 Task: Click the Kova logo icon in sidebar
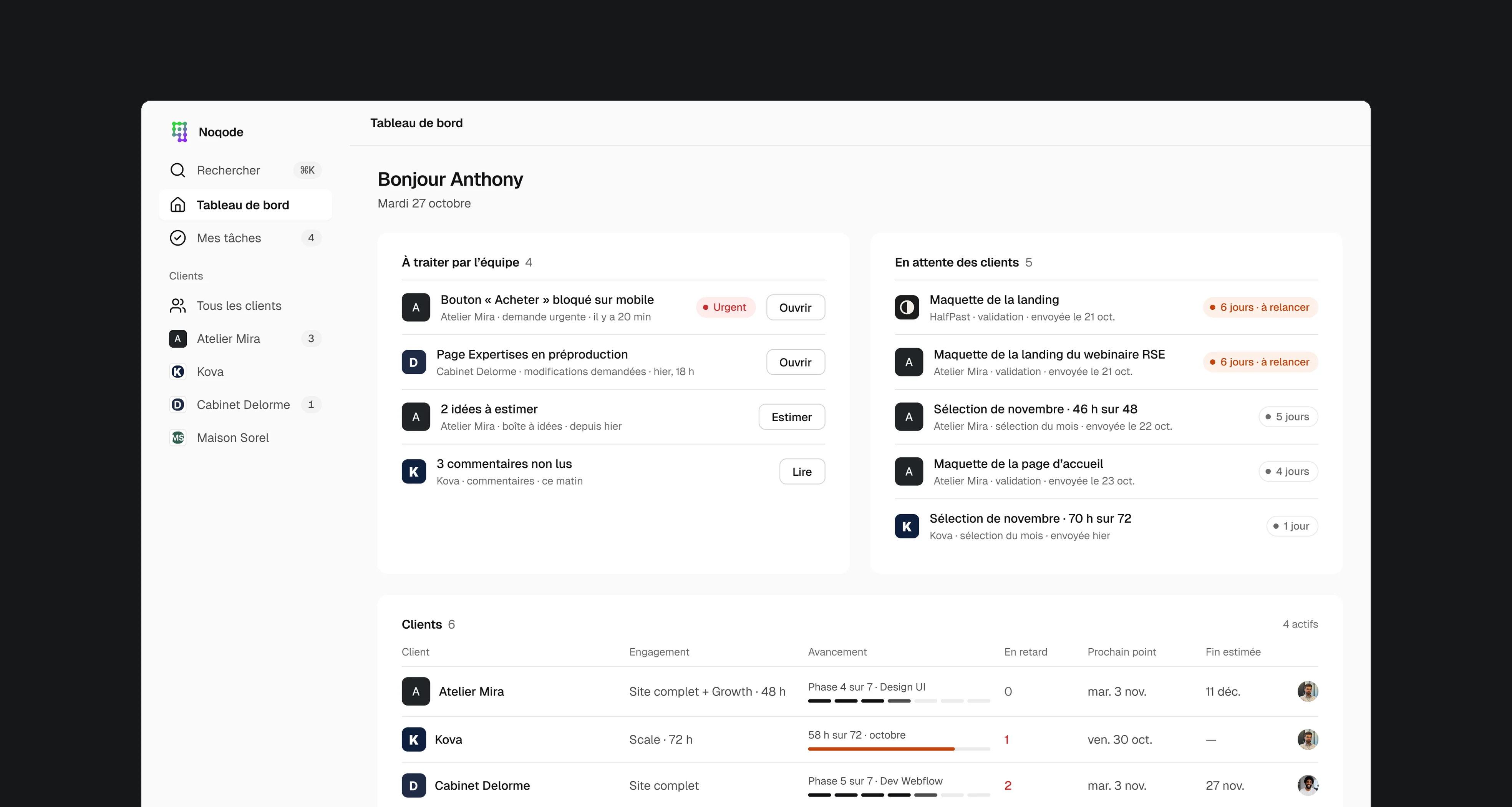coord(178,372)
